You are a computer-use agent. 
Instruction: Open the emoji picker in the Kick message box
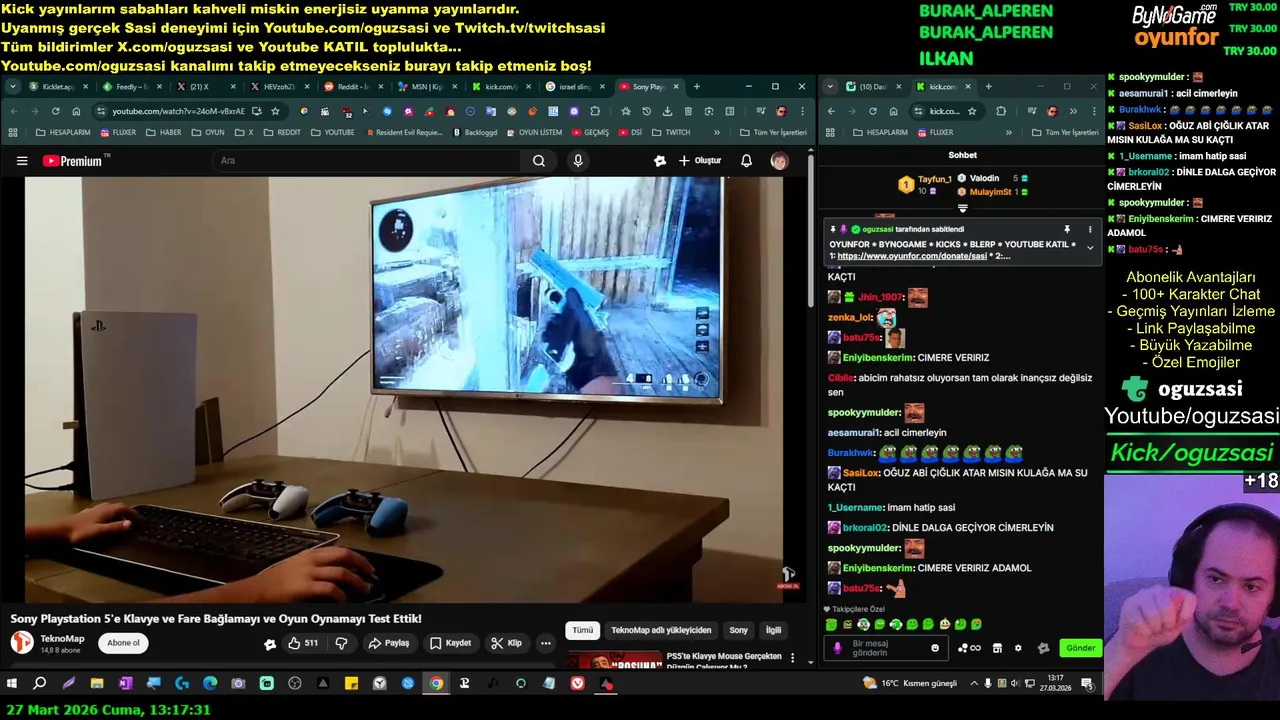pyautogui.click(x=935, y=648)
